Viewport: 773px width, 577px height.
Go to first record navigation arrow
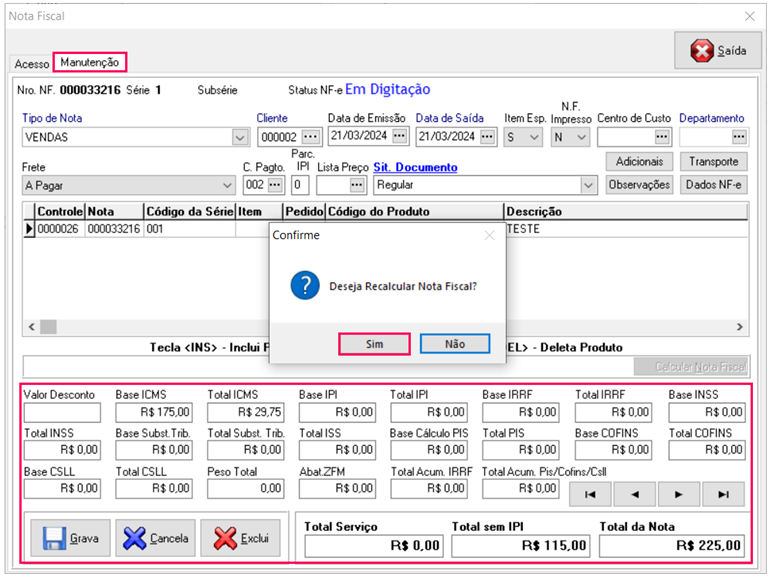[590, 493]
